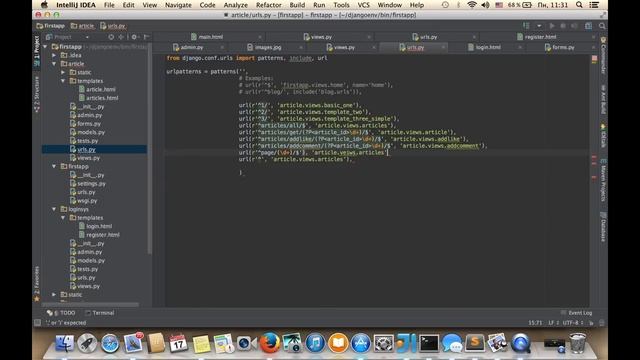640x360 pixels.
Task: Click the tool windows toggle at bottom-left corner
Action: click(x=37, y=323)
